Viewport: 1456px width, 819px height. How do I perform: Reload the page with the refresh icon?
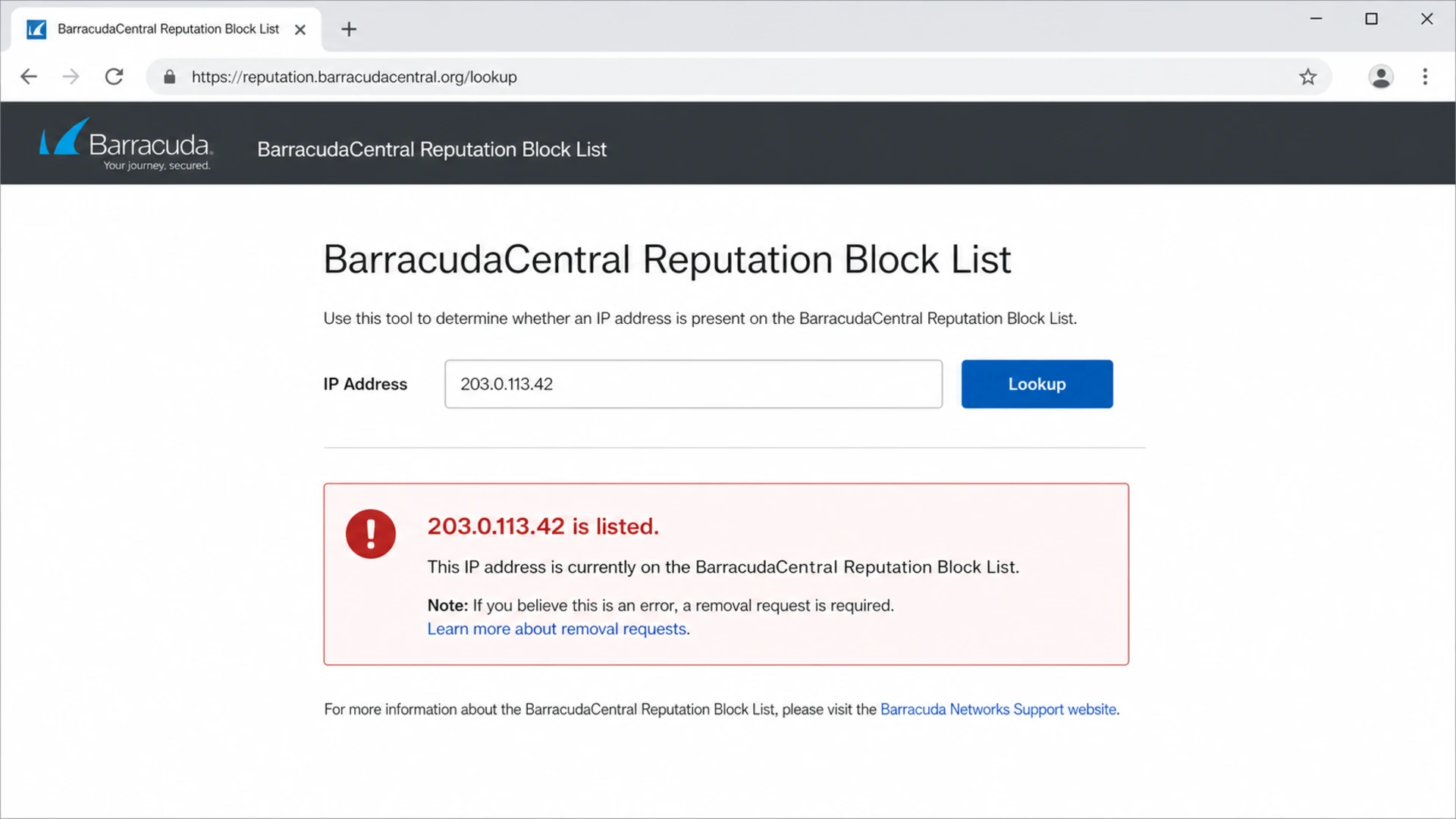[x=114, y=77]
